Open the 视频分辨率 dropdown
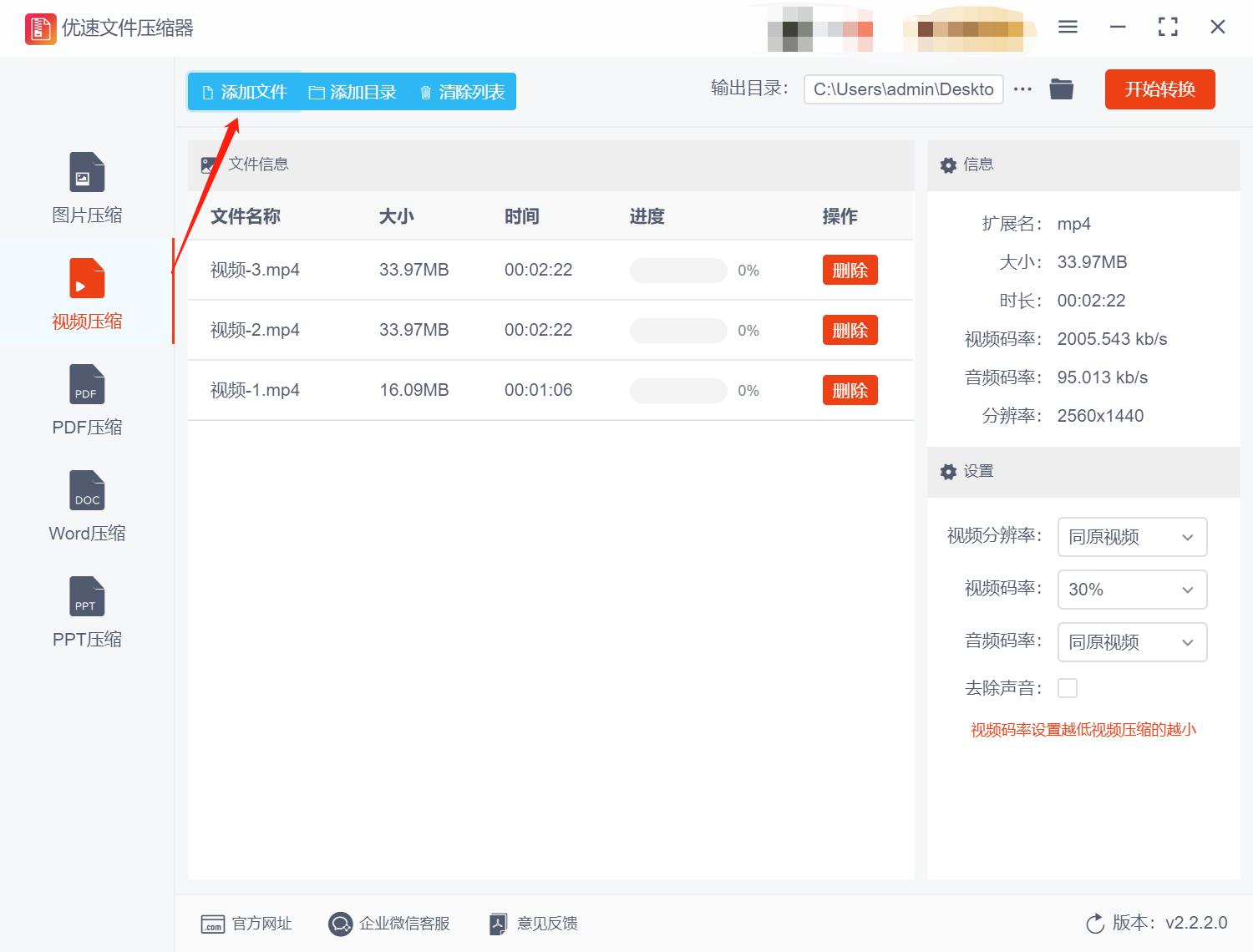This screenshot has width=1253, height=952. click(1132, 537)
